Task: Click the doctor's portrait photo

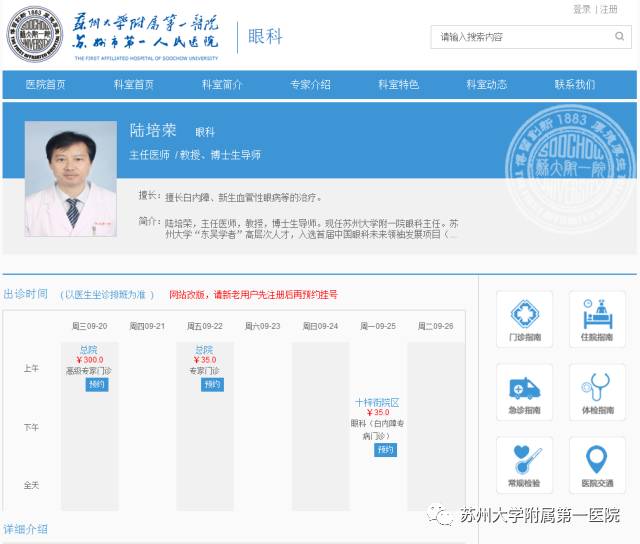Action: pyautogui.click(x=71, y=178)
